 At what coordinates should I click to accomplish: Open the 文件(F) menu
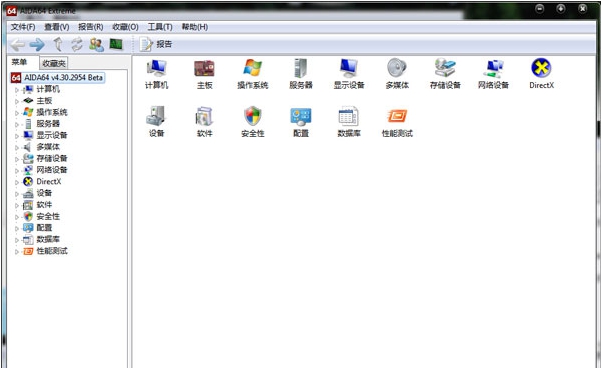(23, 27)
